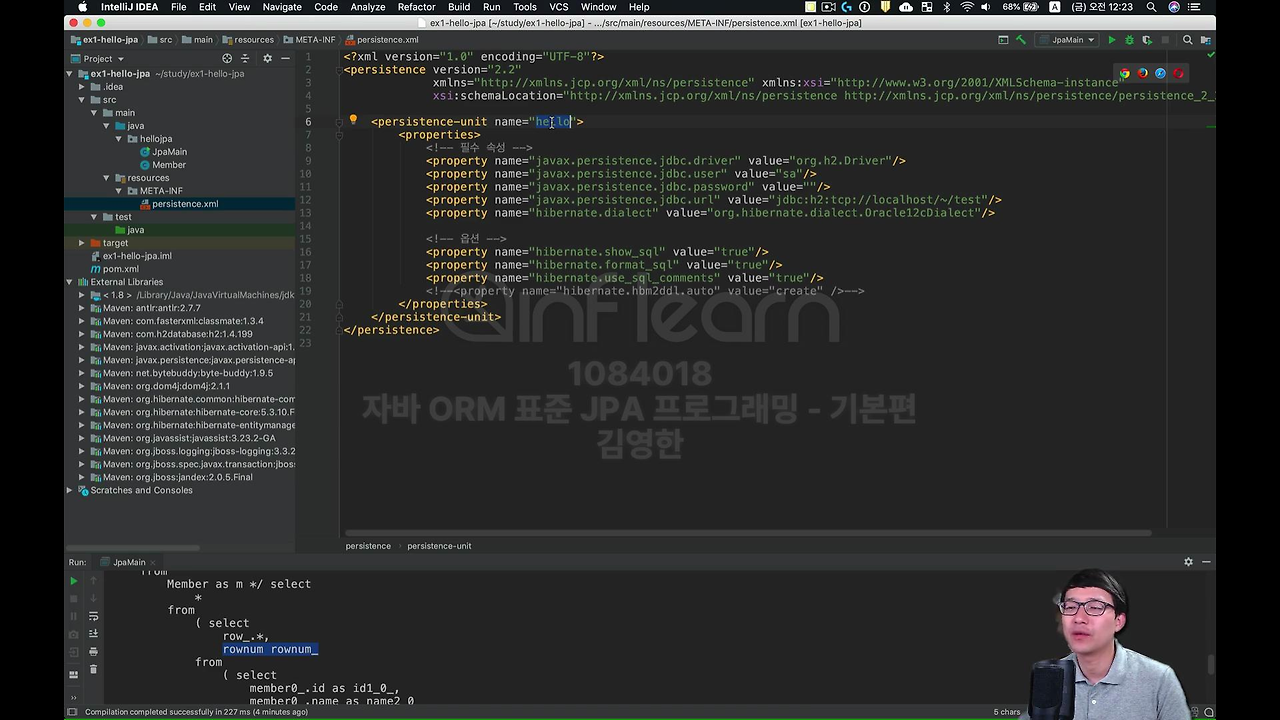The image size is (1280, 720).
Task: Open the Build menu
Action: tap(459, 7)
